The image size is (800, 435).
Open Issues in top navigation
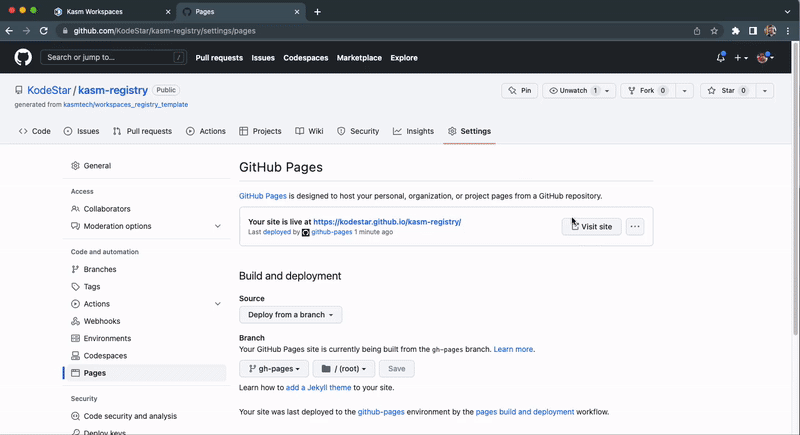[x=263, y=58]
